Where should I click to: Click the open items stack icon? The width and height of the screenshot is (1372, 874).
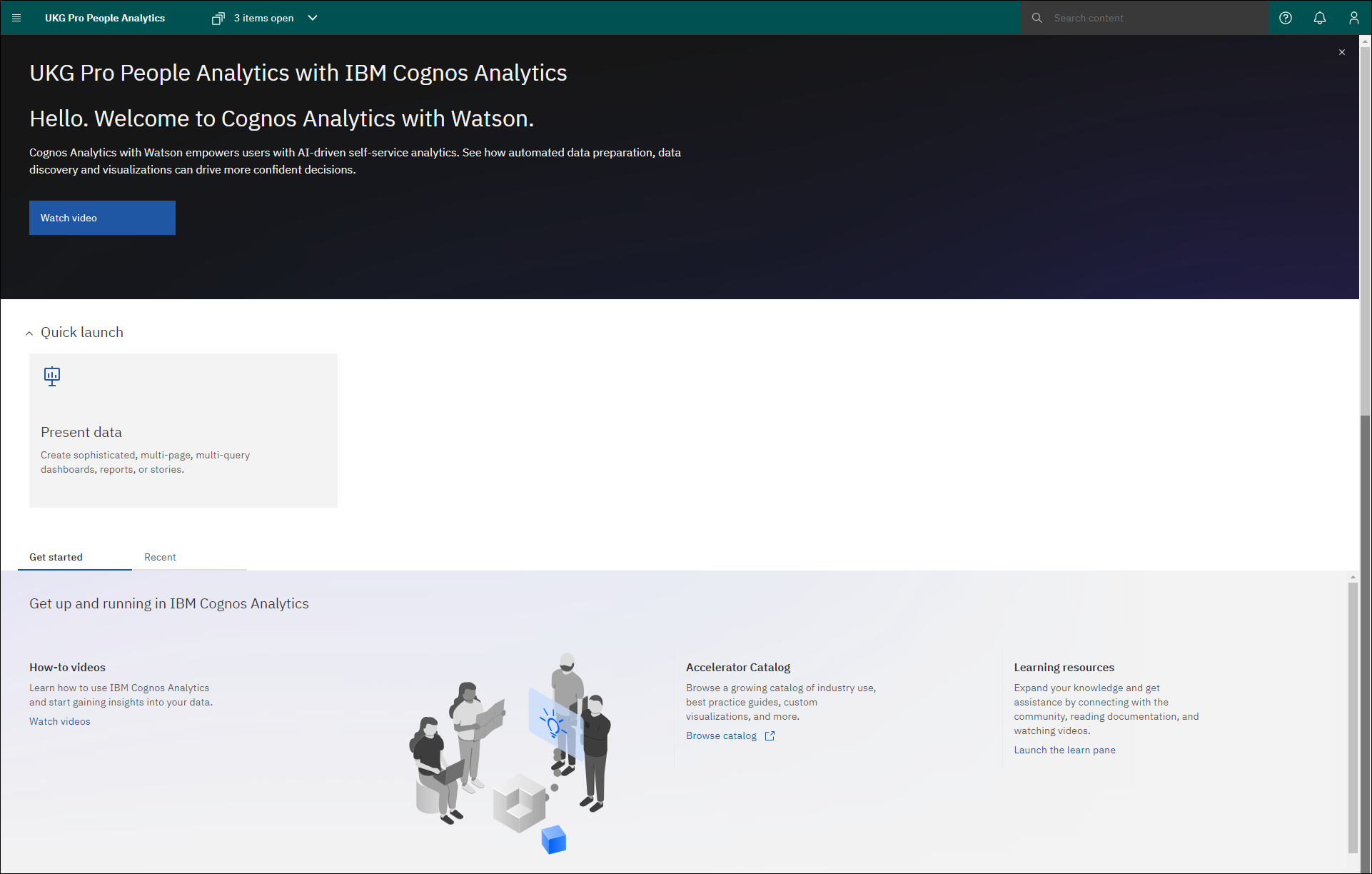pos(218,18)
